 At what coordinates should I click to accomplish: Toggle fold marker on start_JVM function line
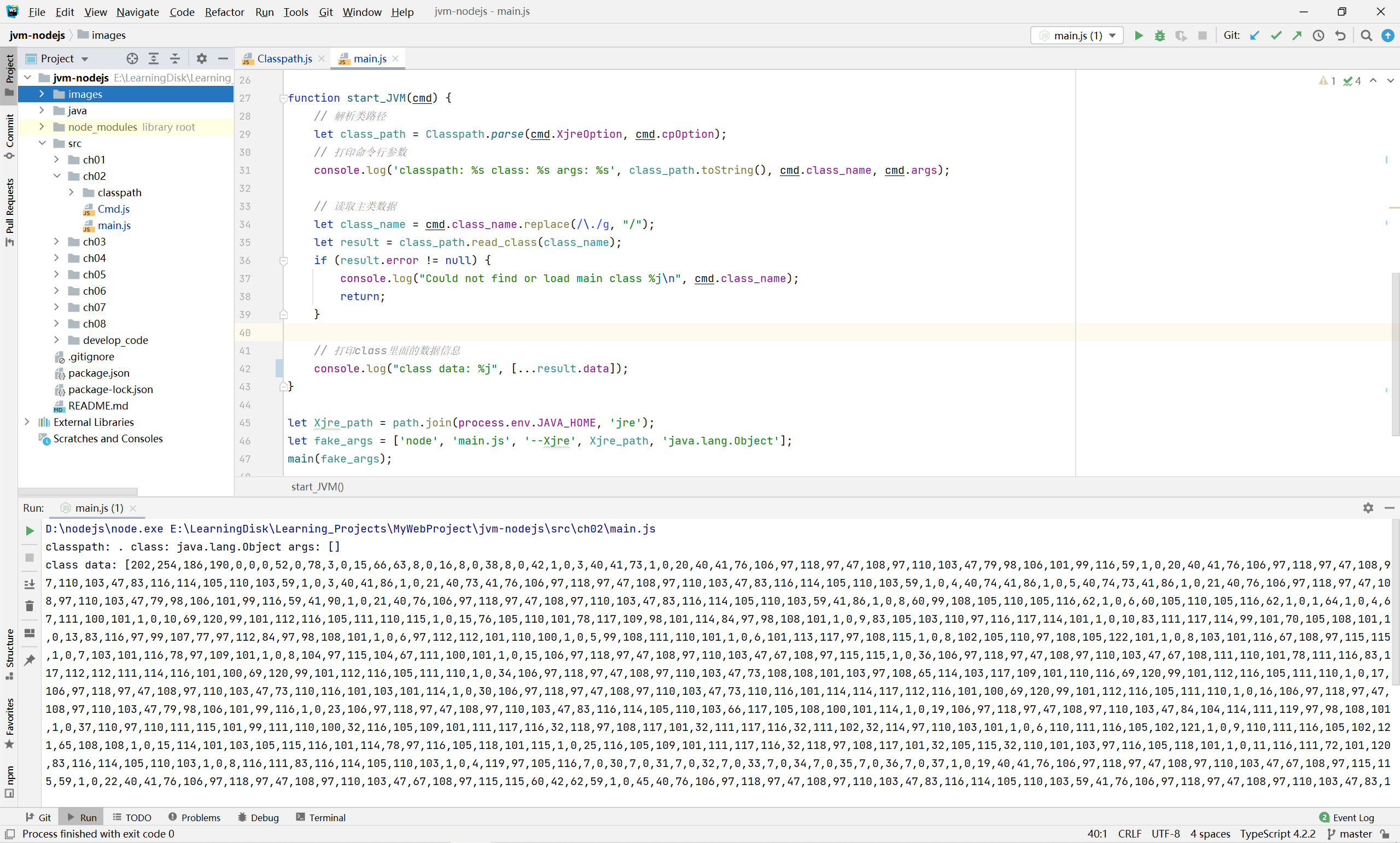[x=283, y=98]
